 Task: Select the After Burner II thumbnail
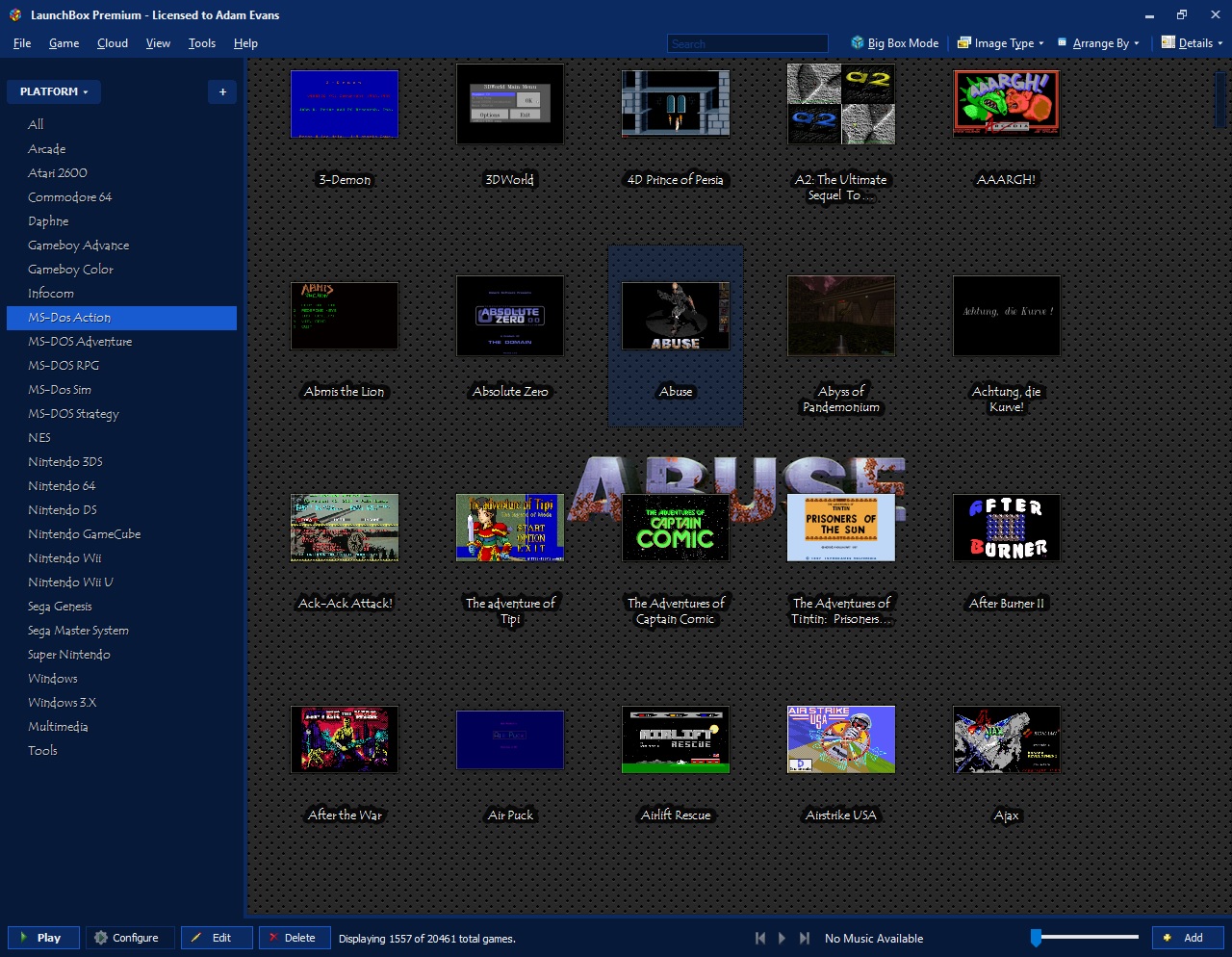[x=1007, y=528]
